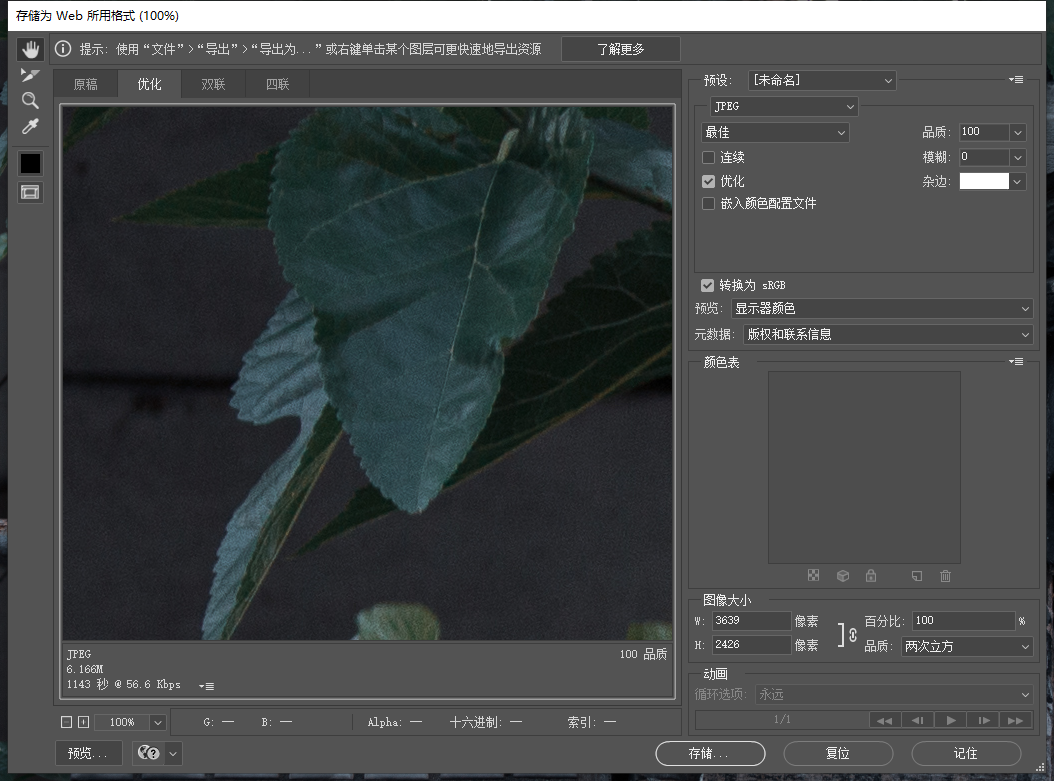Enable the 连续 checkbox

[x=709, y=158]
